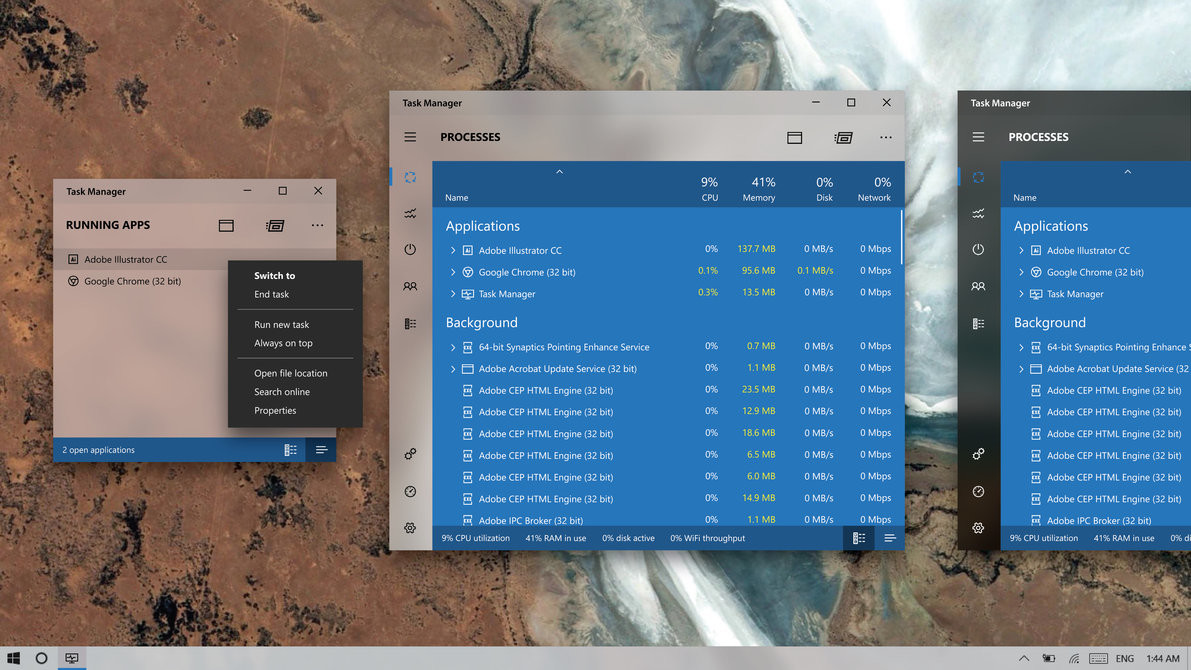Click the hamburger menu in dark-themed Task Manager

pos(978,137)
